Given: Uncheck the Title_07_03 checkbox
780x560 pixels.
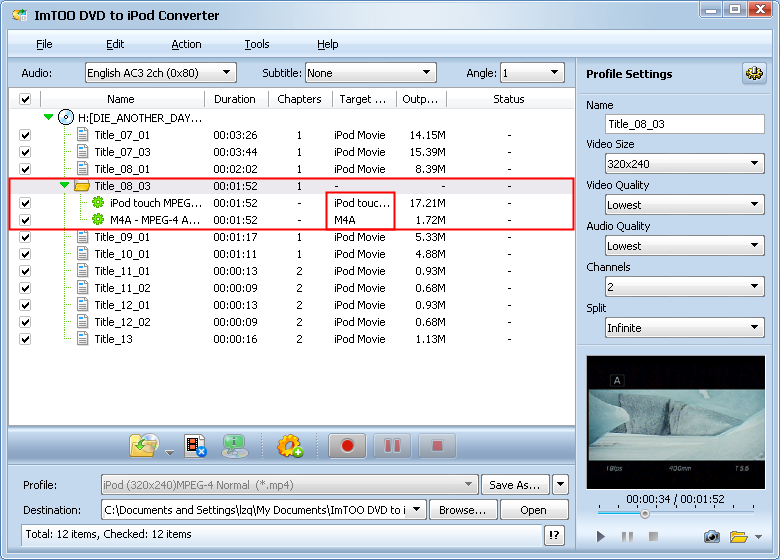Looking at the screenshot, I should pos(25,152).
